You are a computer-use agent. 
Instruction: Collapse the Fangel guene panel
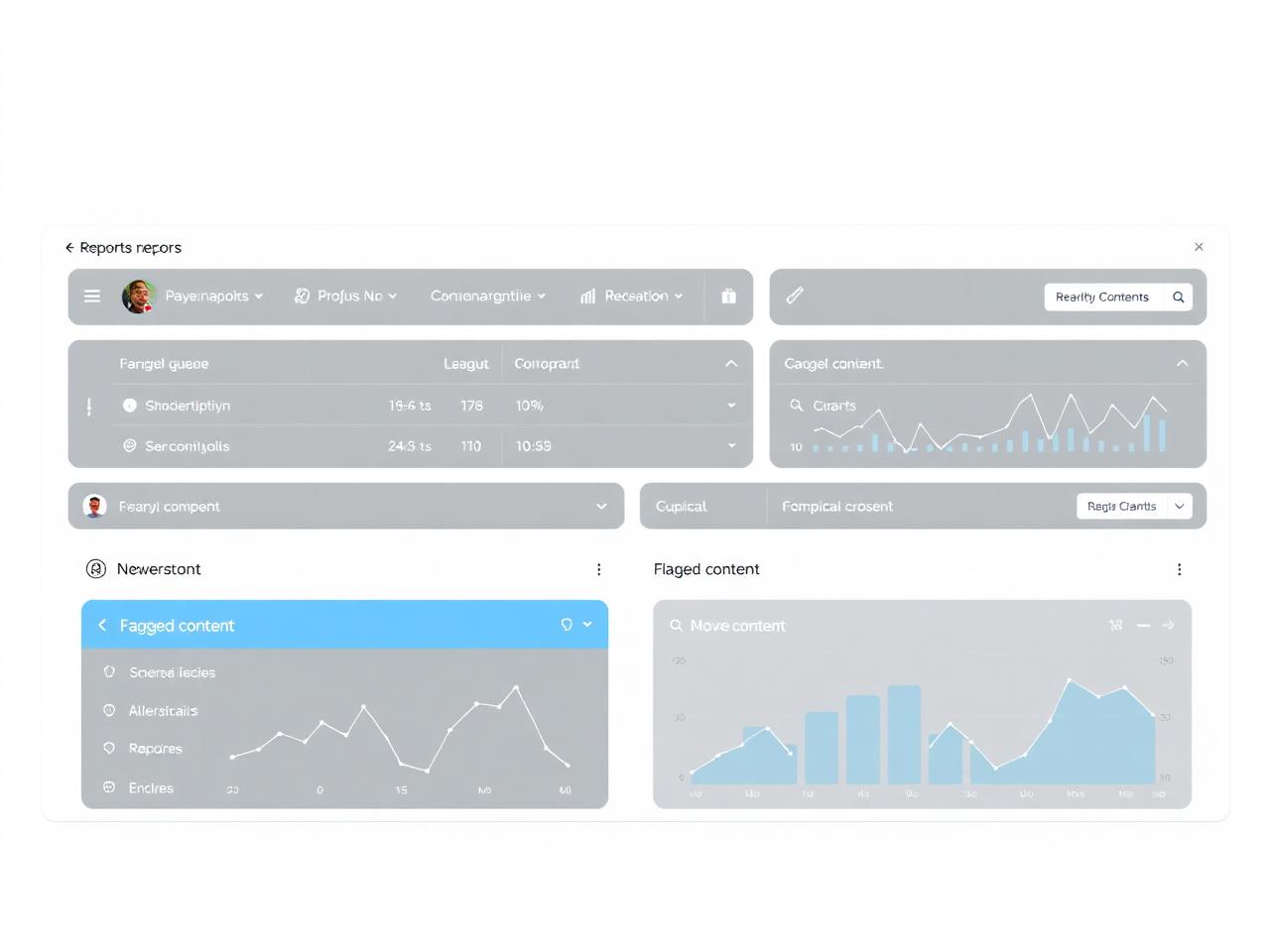(x=731, y=364)
